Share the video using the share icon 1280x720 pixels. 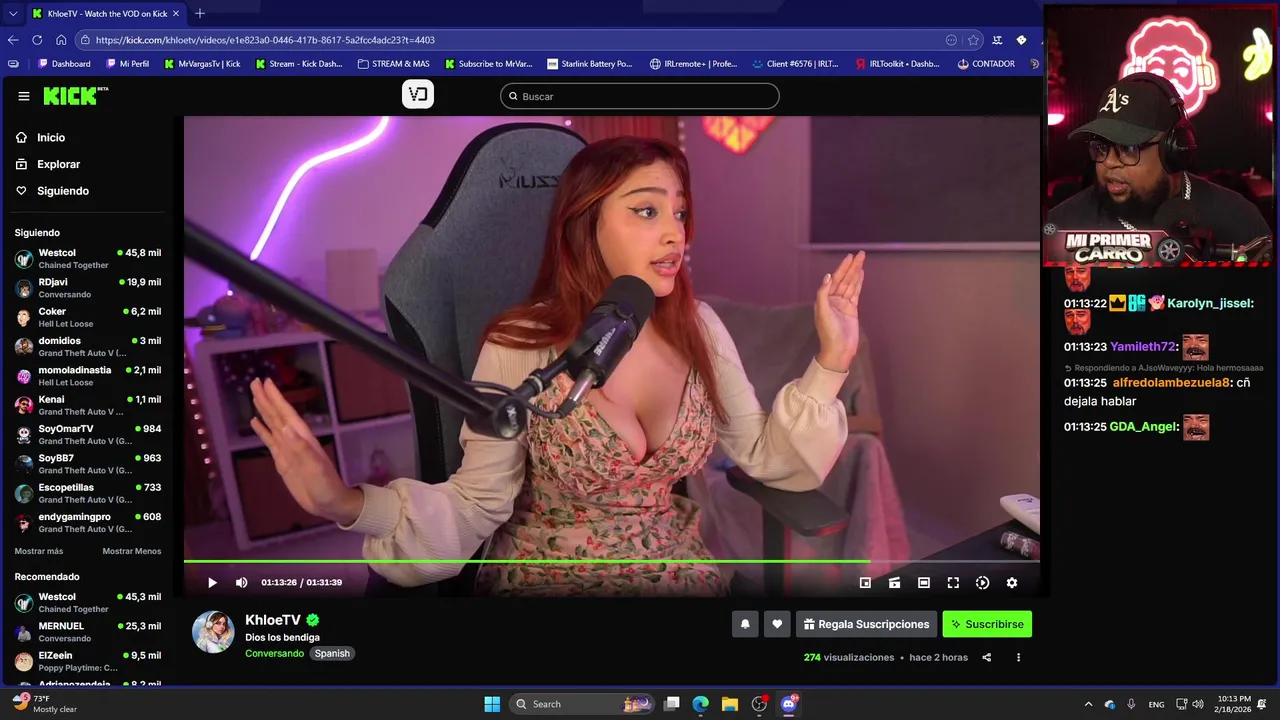click(x=987, y=657)
